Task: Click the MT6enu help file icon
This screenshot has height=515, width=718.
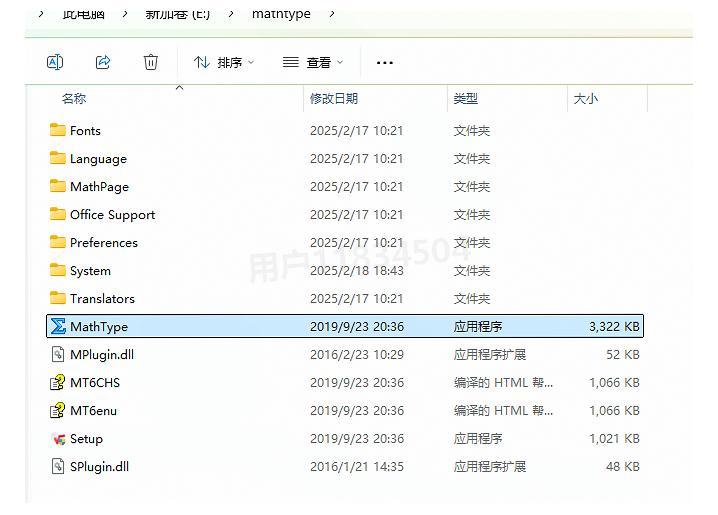Action: coord(58,410)
